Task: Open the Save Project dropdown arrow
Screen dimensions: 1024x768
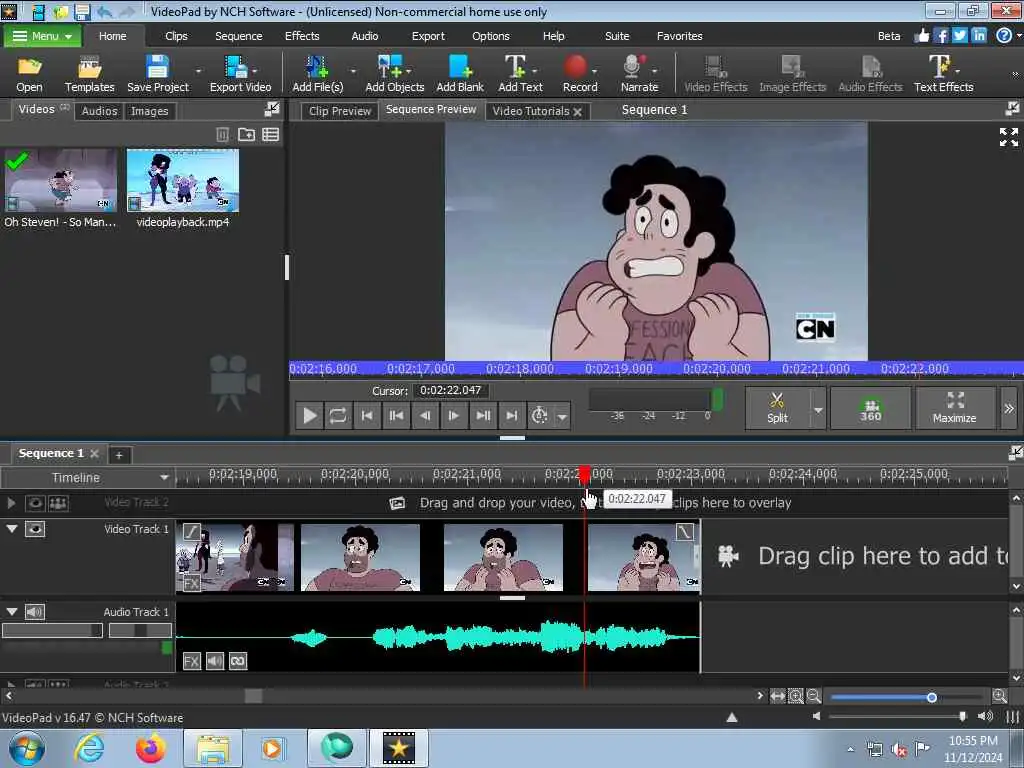Action: click(x=199, y=71)
